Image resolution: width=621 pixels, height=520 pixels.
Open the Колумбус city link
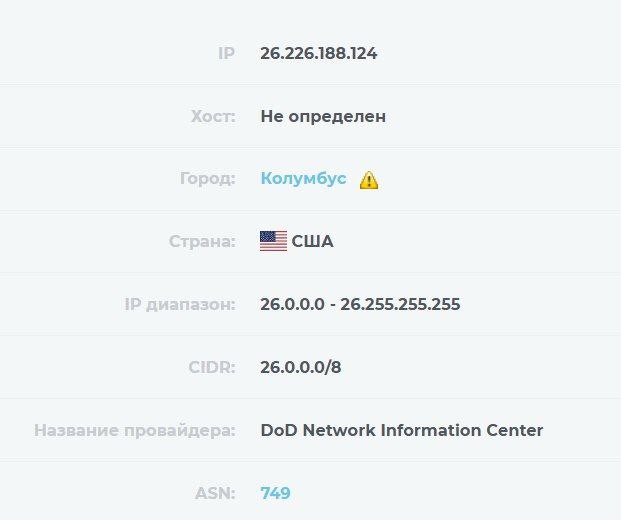[x=303, y=179]
